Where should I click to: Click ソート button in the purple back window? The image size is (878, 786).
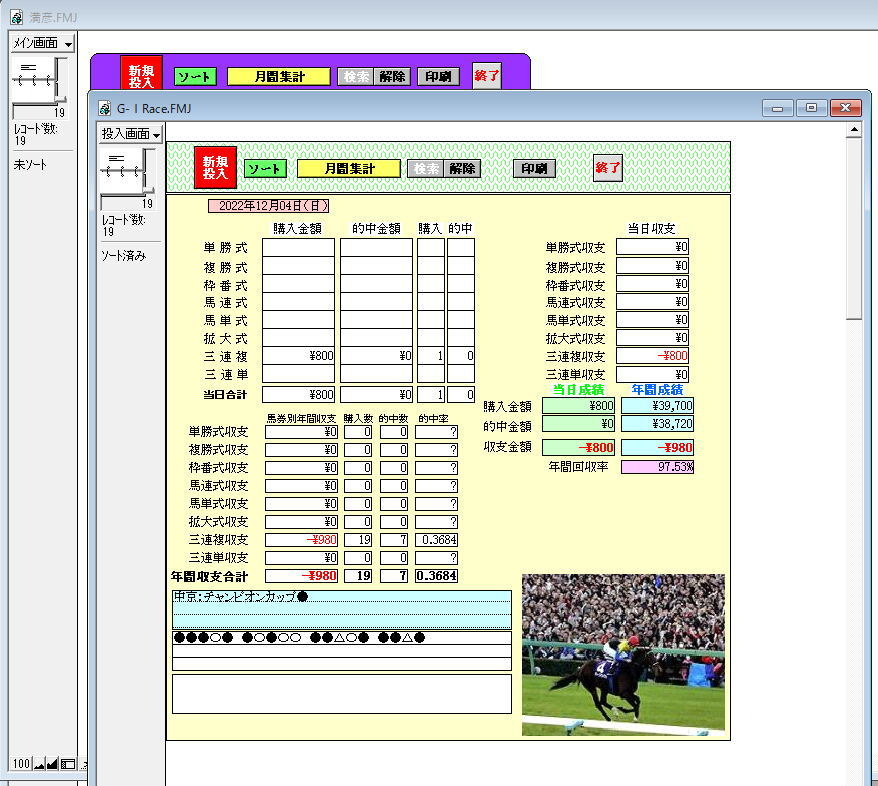point(195,77)
